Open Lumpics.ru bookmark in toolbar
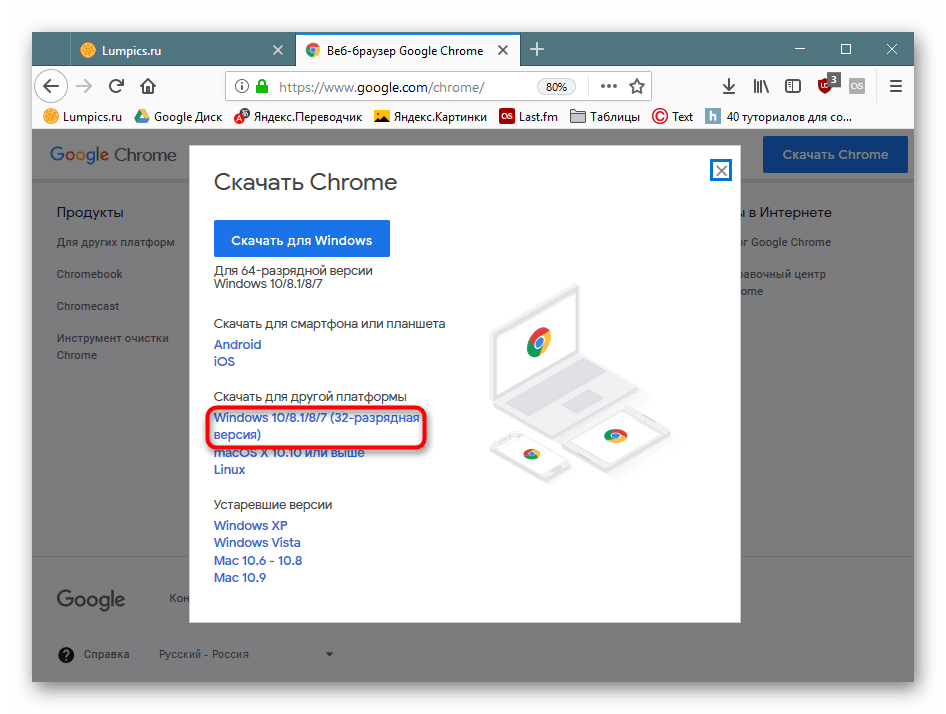This screenshot has width=946, height=714. (83, 116)
